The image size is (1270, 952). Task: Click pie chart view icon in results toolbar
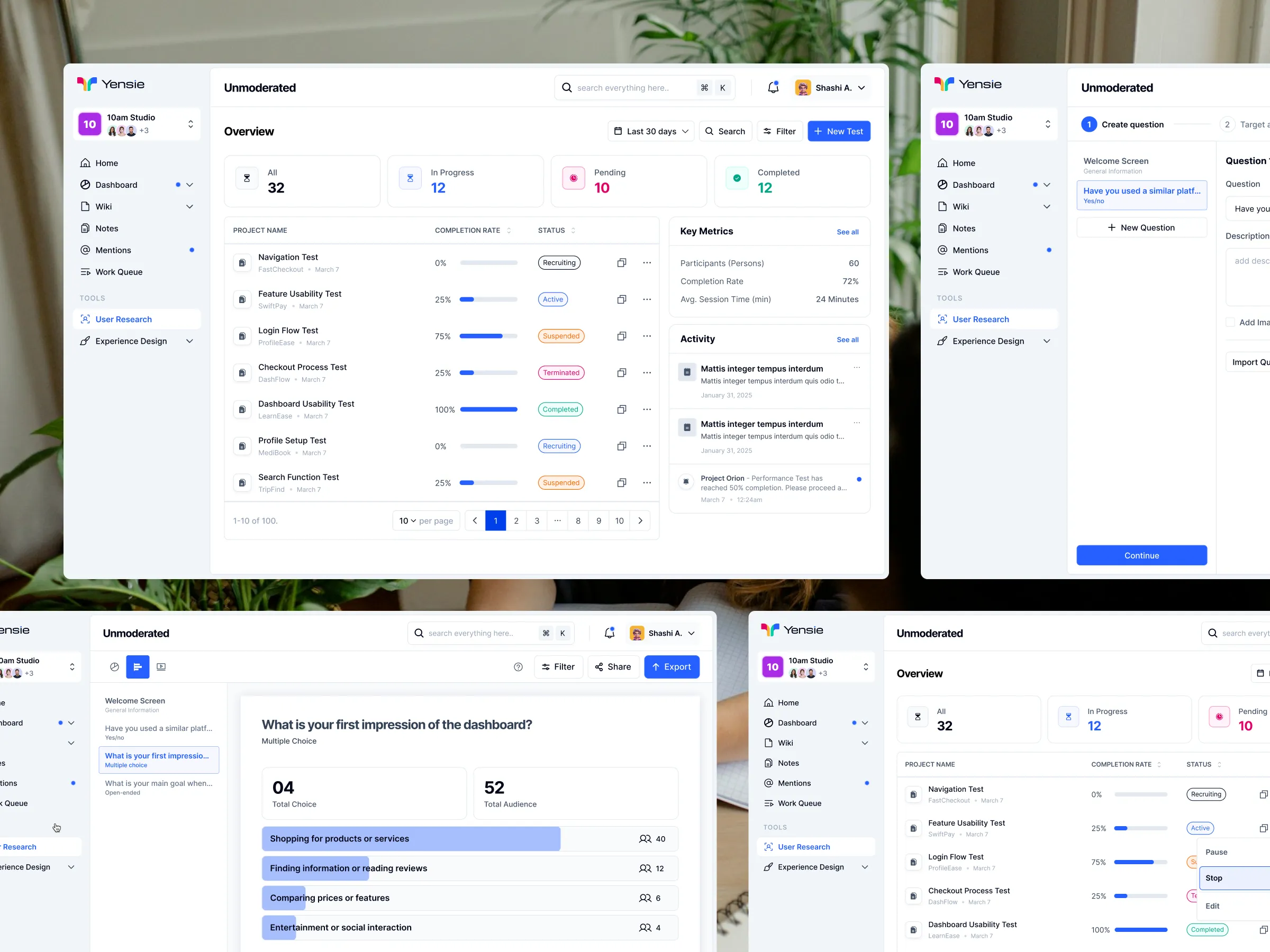[114, 667]
